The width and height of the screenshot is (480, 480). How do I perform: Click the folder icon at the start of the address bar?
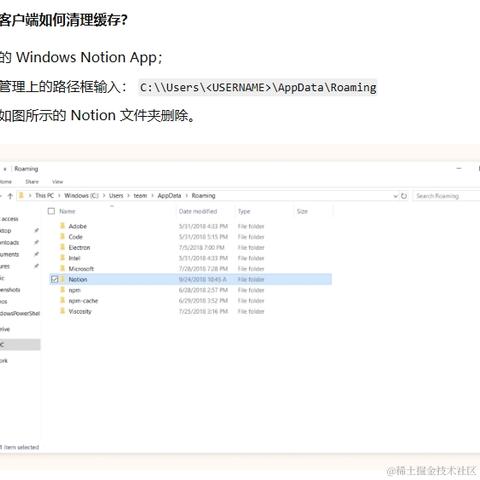[x=21, y=196]
